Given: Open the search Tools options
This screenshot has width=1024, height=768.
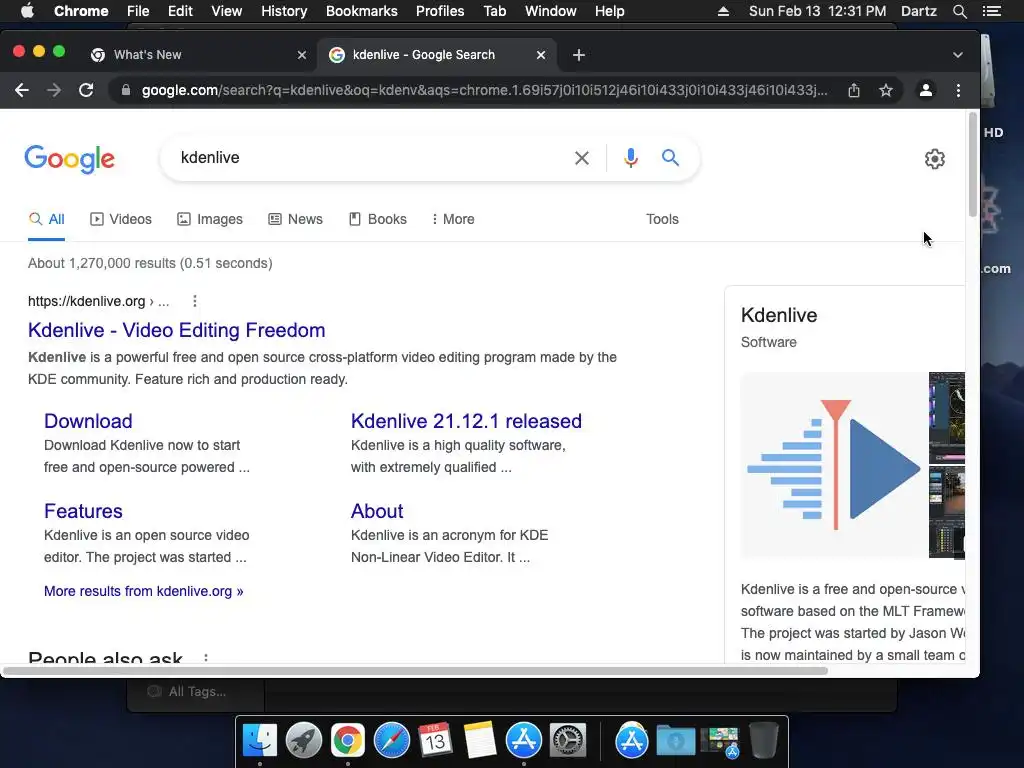Looking at the screenshot, I should (x=662, y=219).
